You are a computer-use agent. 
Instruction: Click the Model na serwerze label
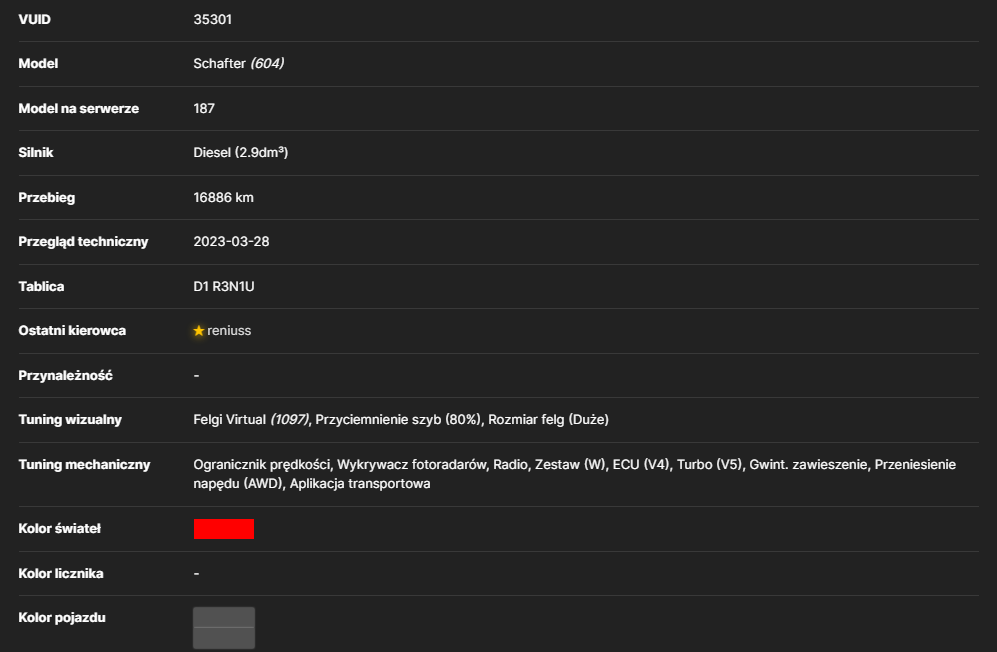79,109
